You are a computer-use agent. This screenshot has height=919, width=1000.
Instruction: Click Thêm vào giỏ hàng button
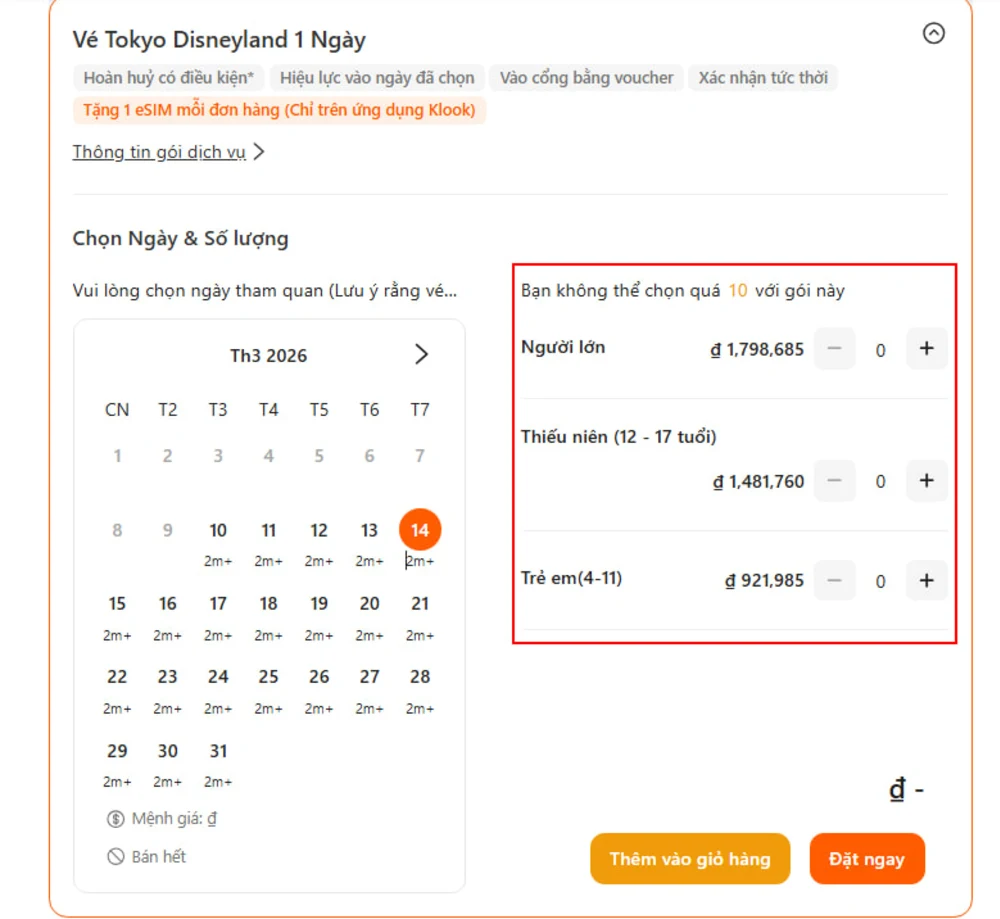690,858
